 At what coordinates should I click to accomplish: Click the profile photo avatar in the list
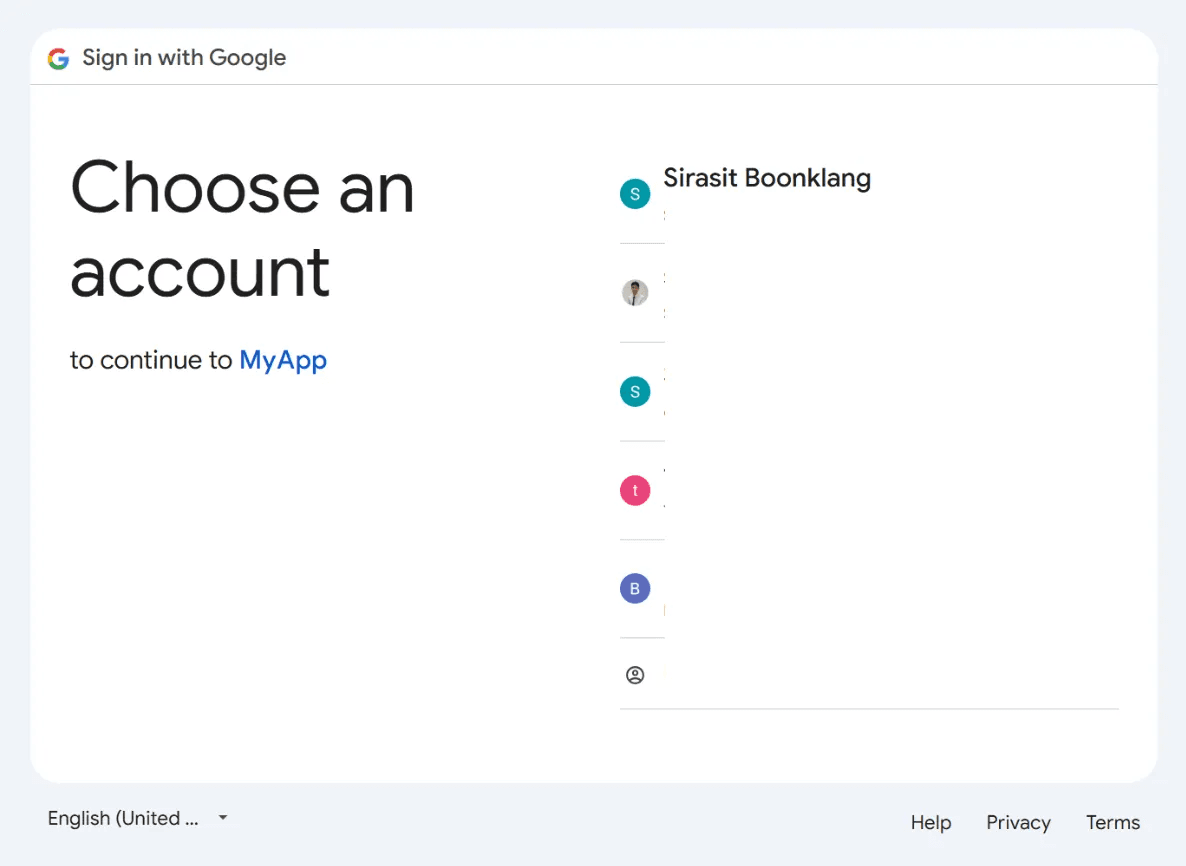tap(635, 293)
